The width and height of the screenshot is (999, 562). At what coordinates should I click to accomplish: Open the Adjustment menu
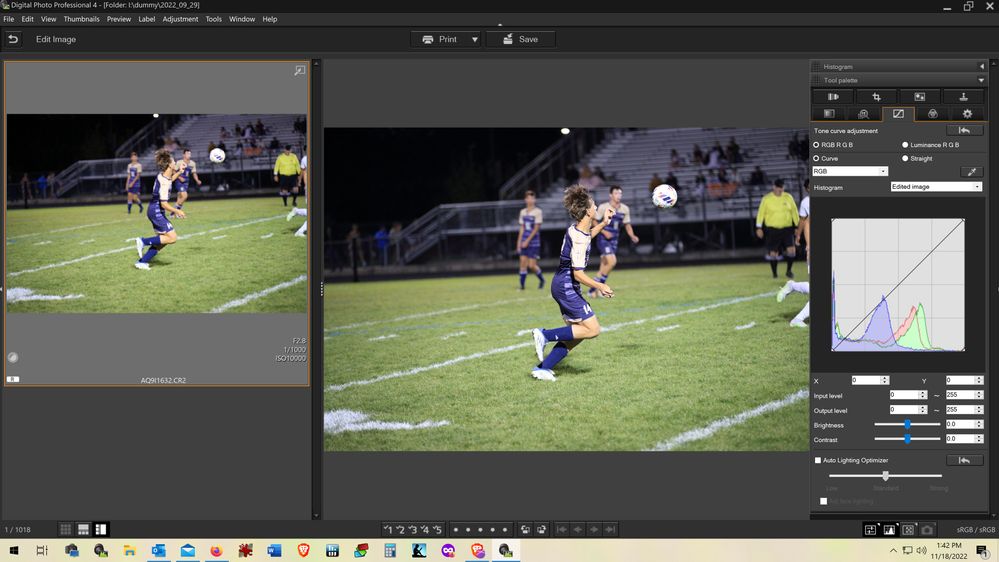coord(180,19)
